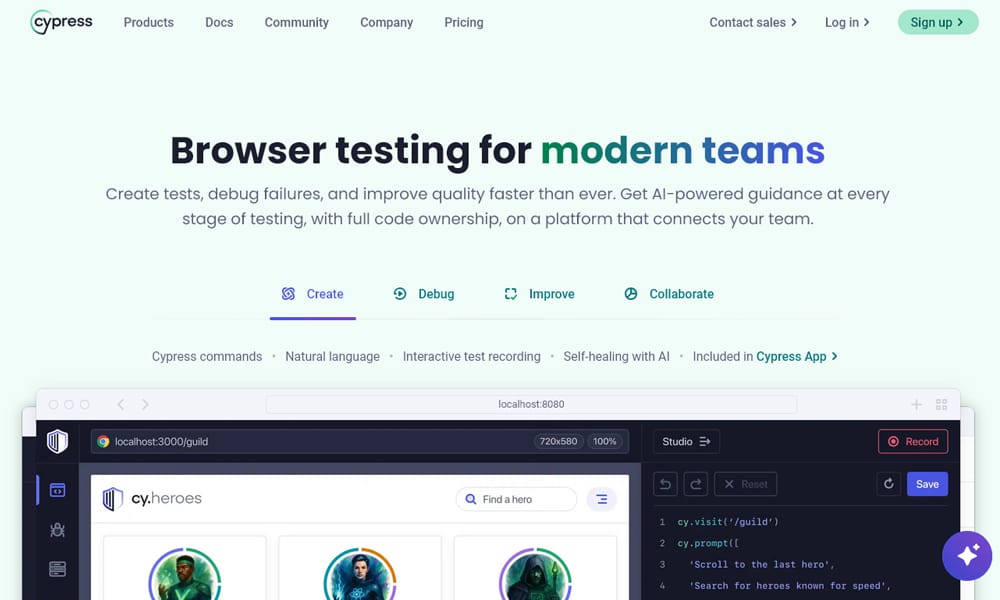Click 'Interactive test recording' feature text
The width and height of the screenshot is (1000, 600).
(471, 356)
